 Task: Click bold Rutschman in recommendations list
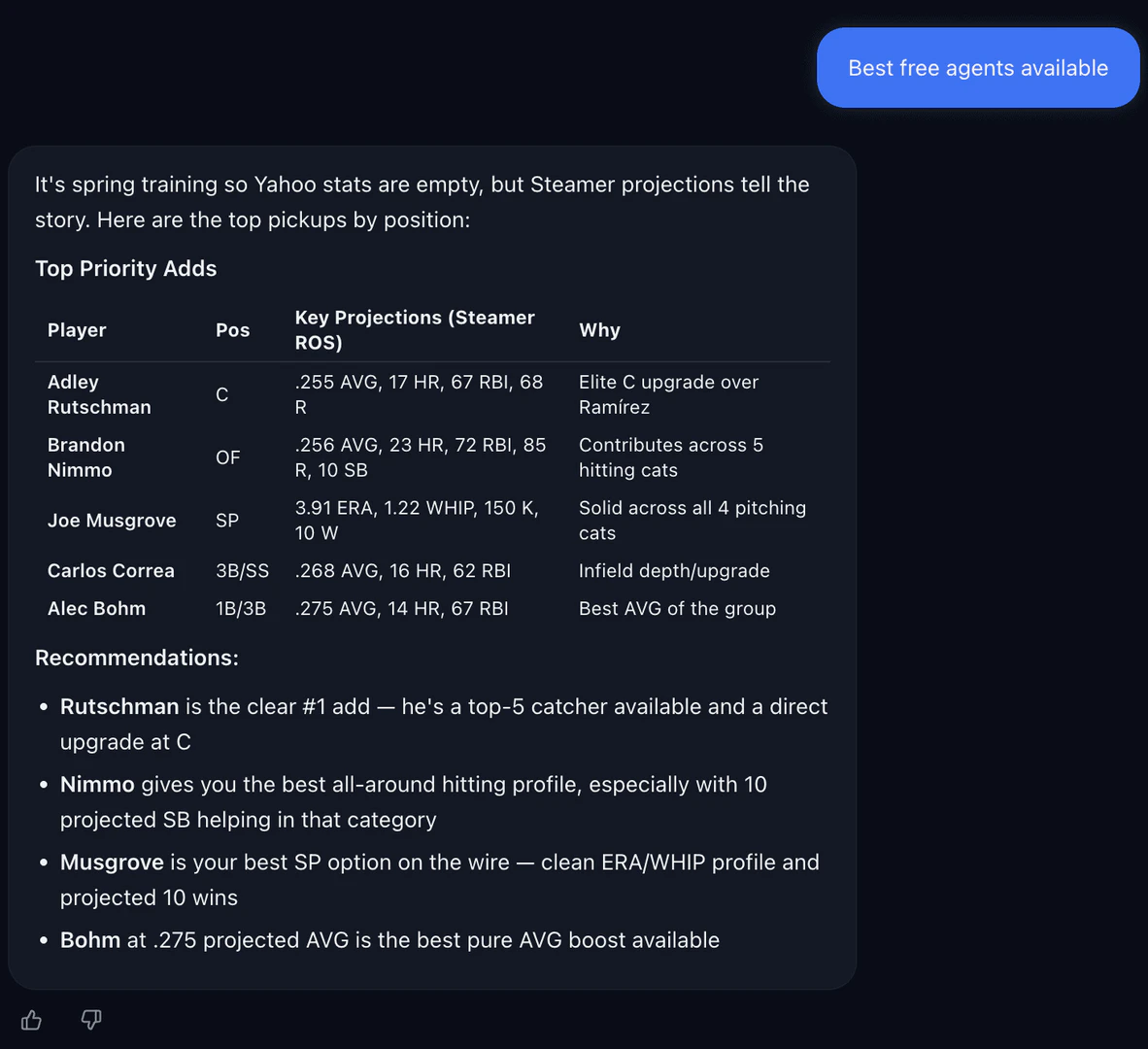(x=119, y=707)
